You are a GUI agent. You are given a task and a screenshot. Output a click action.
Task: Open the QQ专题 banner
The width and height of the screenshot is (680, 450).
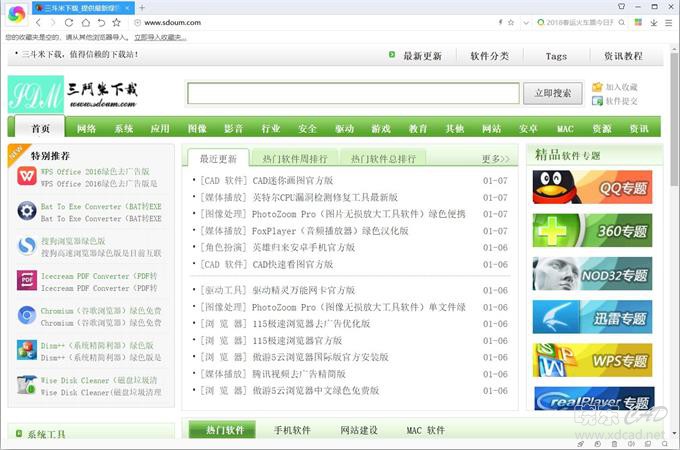coord(592,187)
